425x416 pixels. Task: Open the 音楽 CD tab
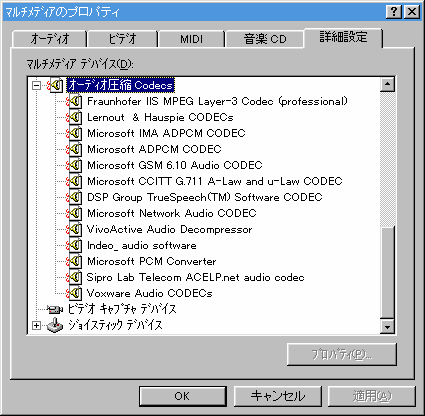pos(265,39)
